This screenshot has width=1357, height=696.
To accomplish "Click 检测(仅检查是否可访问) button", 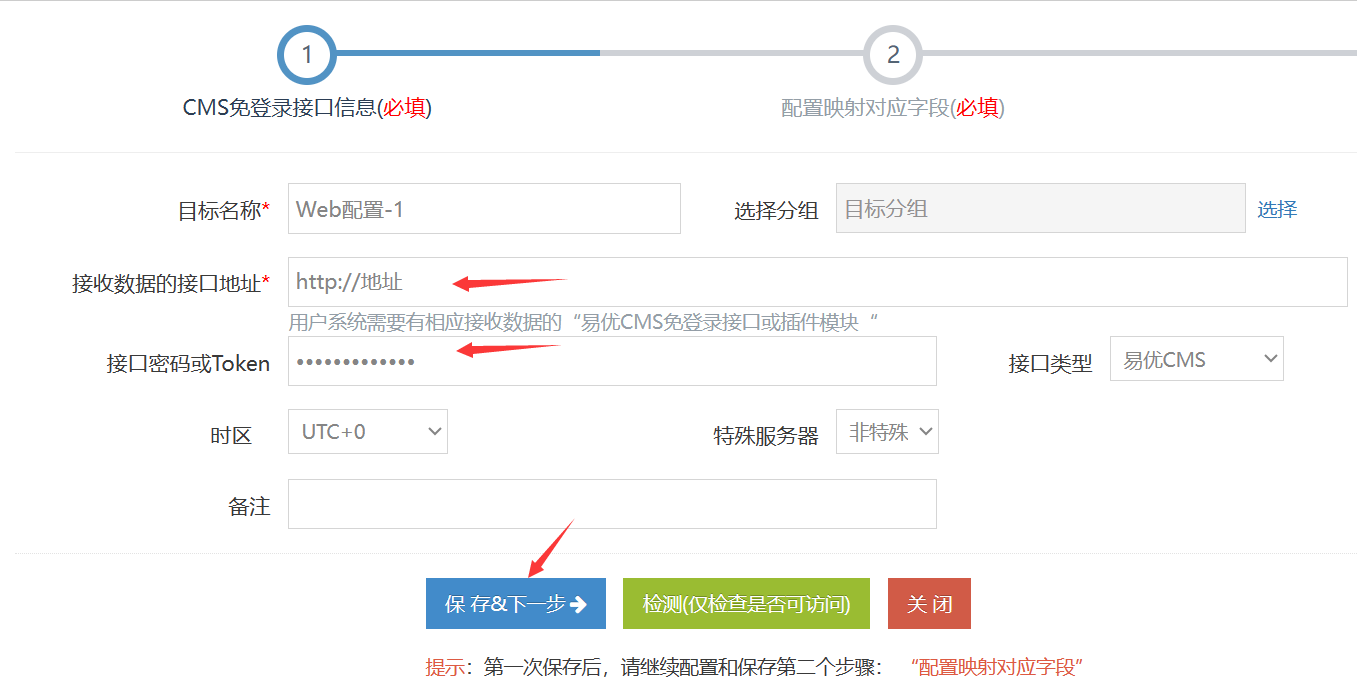I will 746,604.
